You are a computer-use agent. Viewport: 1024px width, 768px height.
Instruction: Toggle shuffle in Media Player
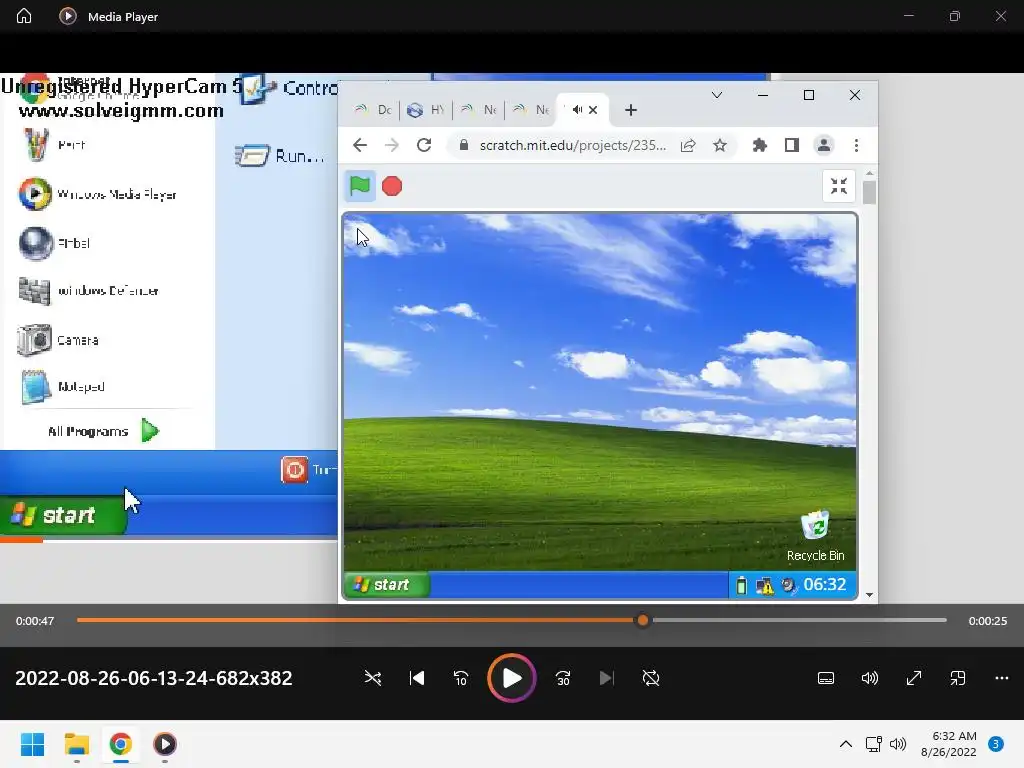pyautogui.click(x=373, y=678)
